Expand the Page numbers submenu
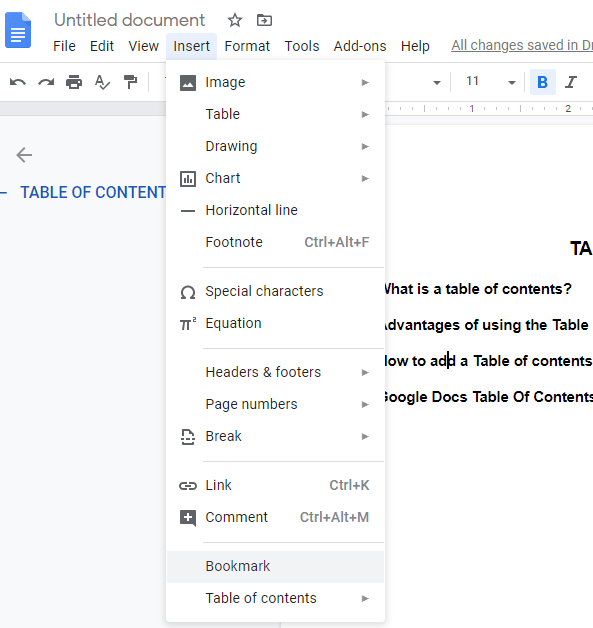 click(x=275, y=404)
